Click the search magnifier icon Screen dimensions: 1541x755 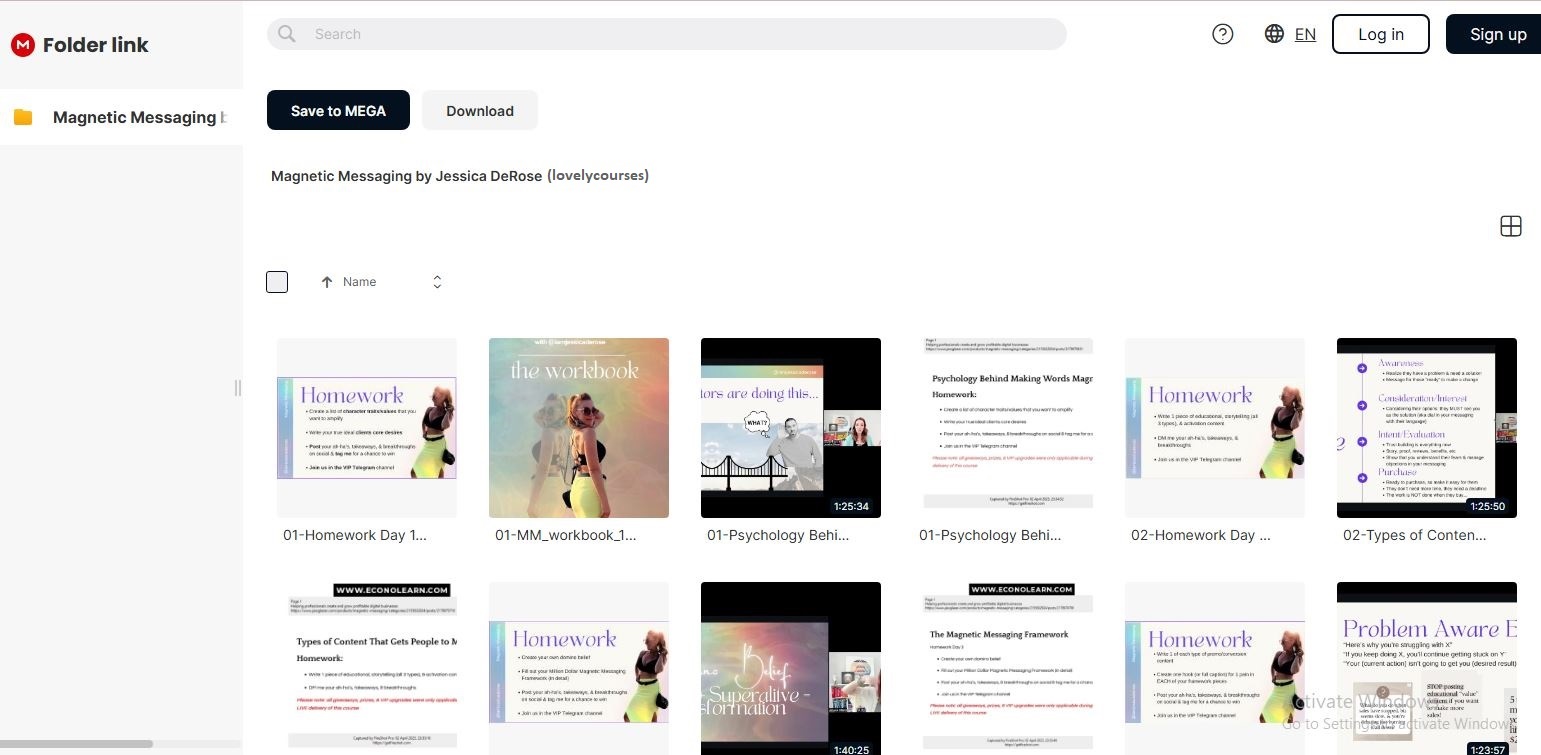pos(287,34)
